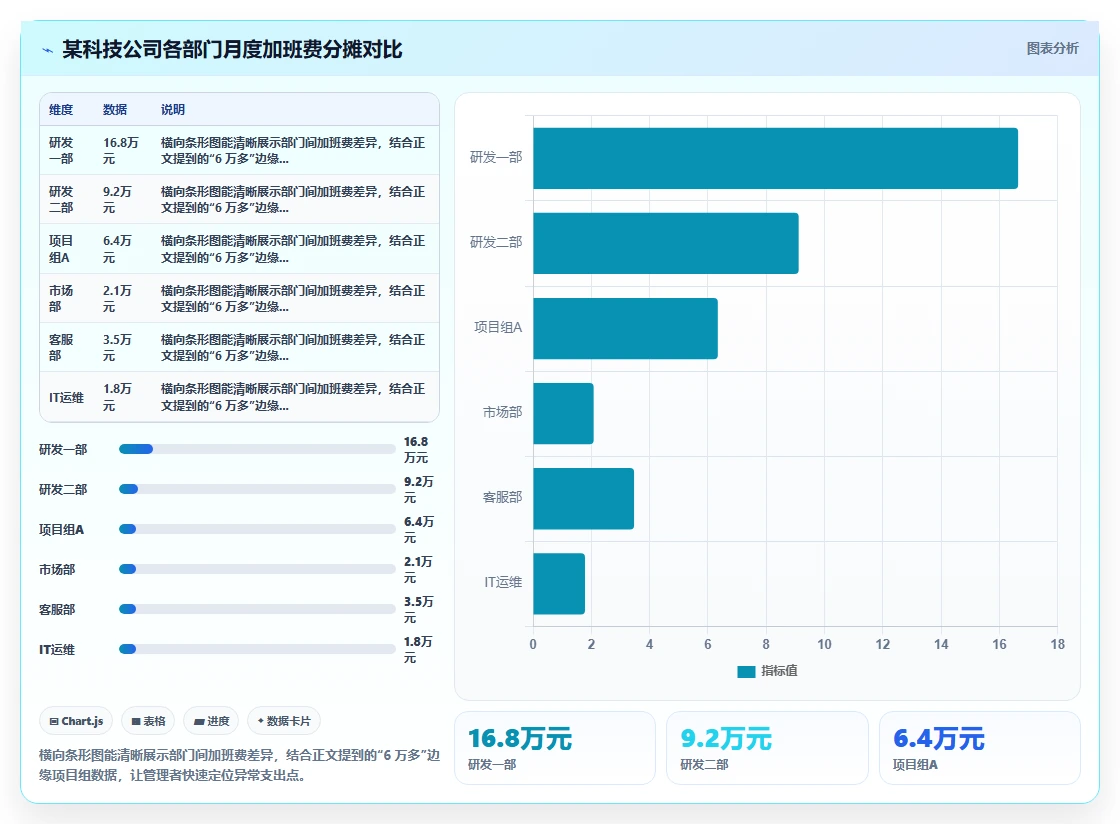
Task: Click the 研发二部 progress bar
Action: [x=257, y=489]
